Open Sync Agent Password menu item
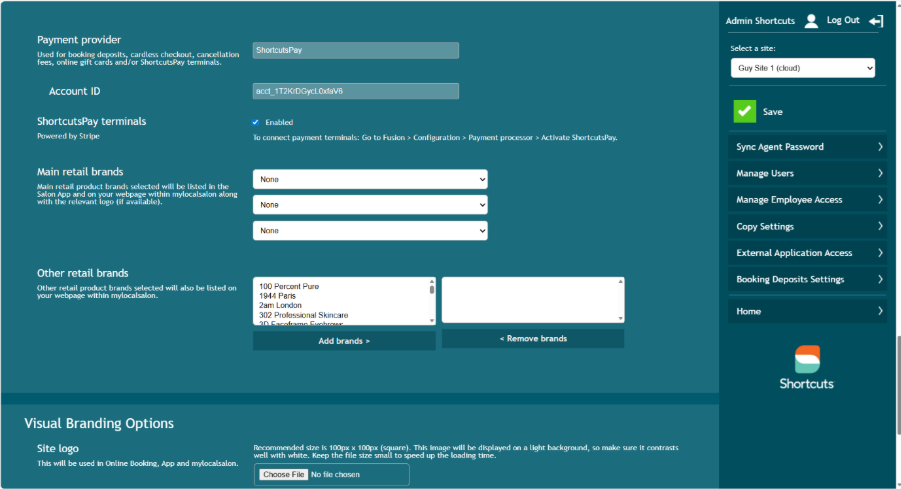Screen dimensions: 901x489 tap(807, 147)
